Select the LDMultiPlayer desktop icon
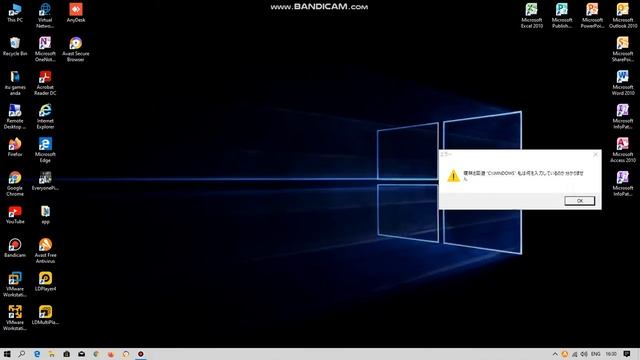 (45, 315)
